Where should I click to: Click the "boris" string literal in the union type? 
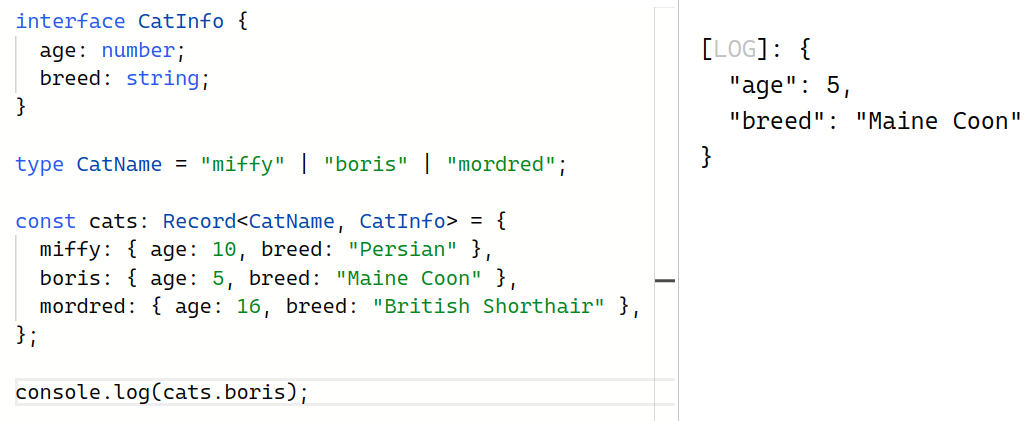click(366, 164)
